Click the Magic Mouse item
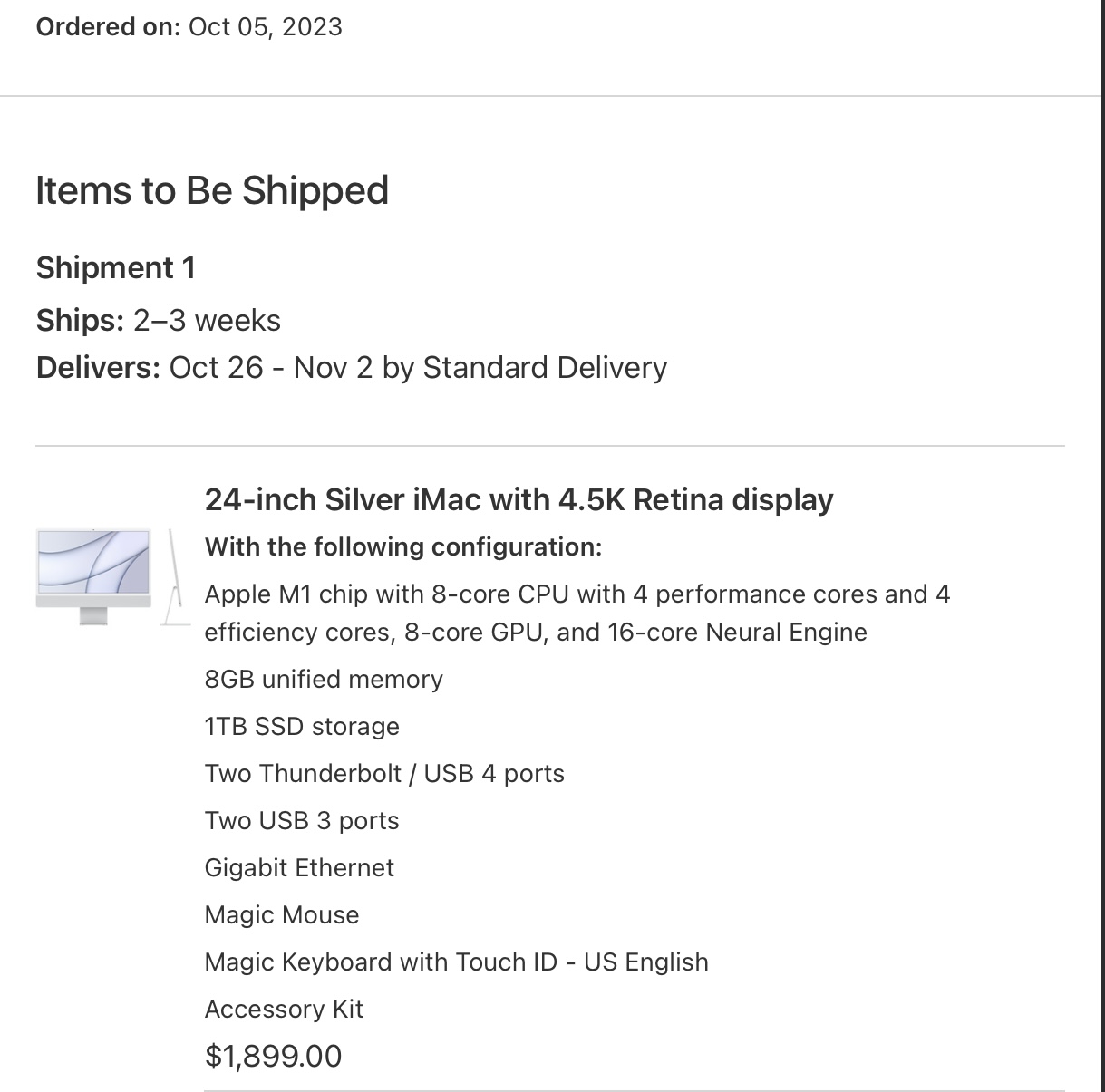The image size is (1105, 1092). tap(282, 915)
